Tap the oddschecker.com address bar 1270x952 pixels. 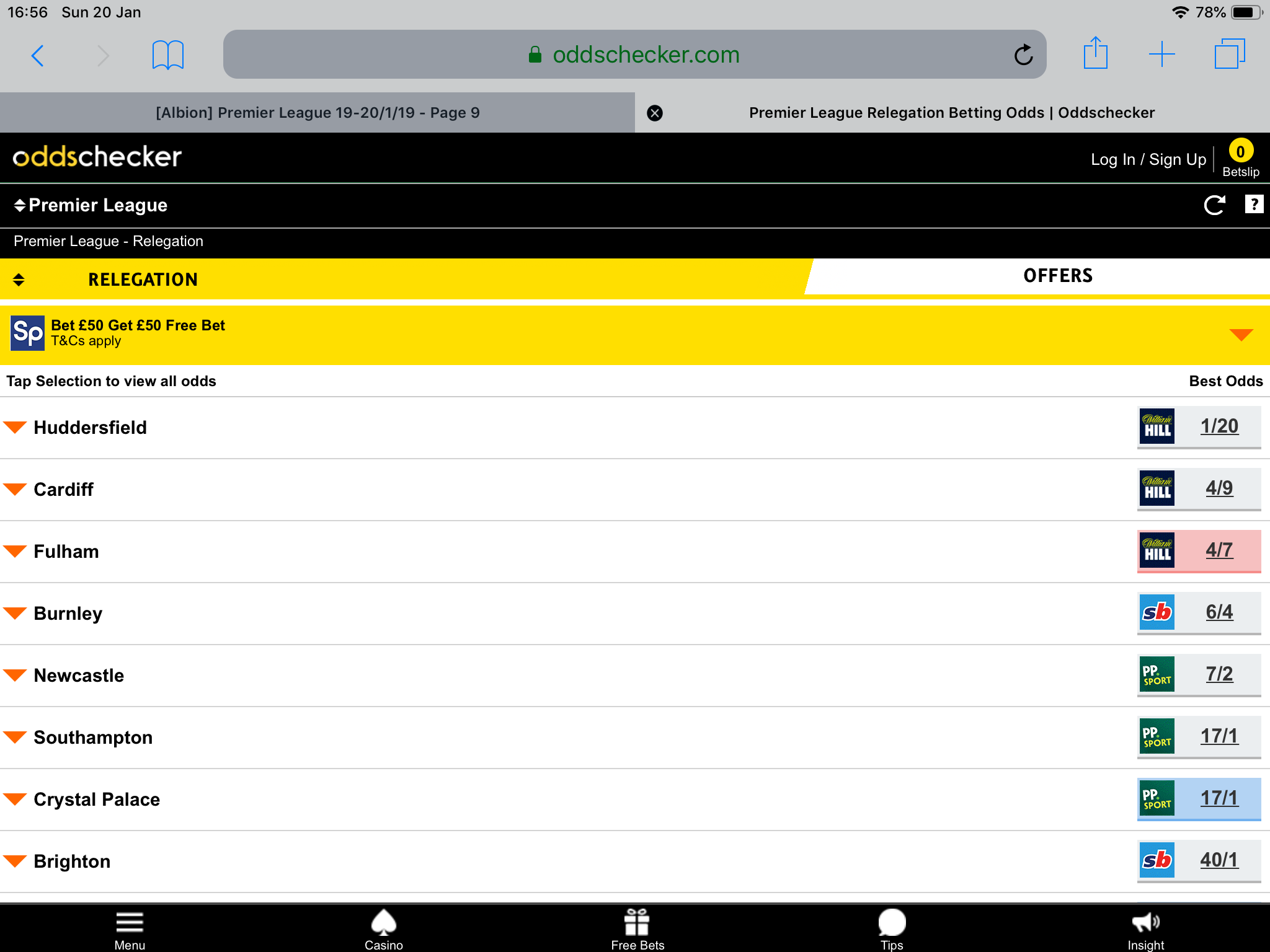[634, 55]
